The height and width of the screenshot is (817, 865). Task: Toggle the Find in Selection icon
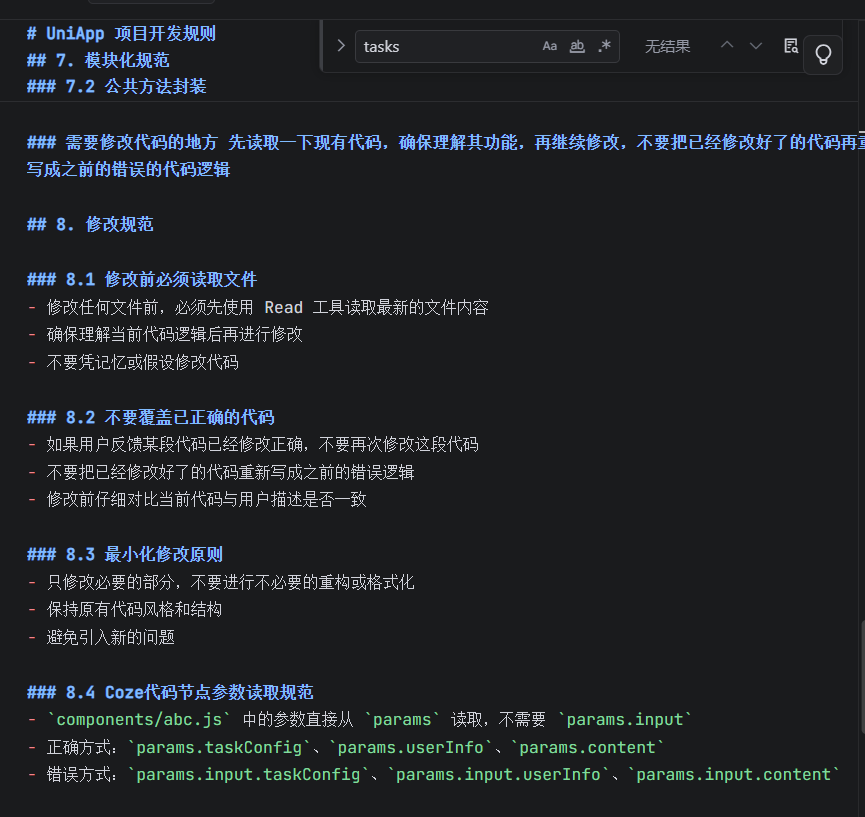(791, 46)
